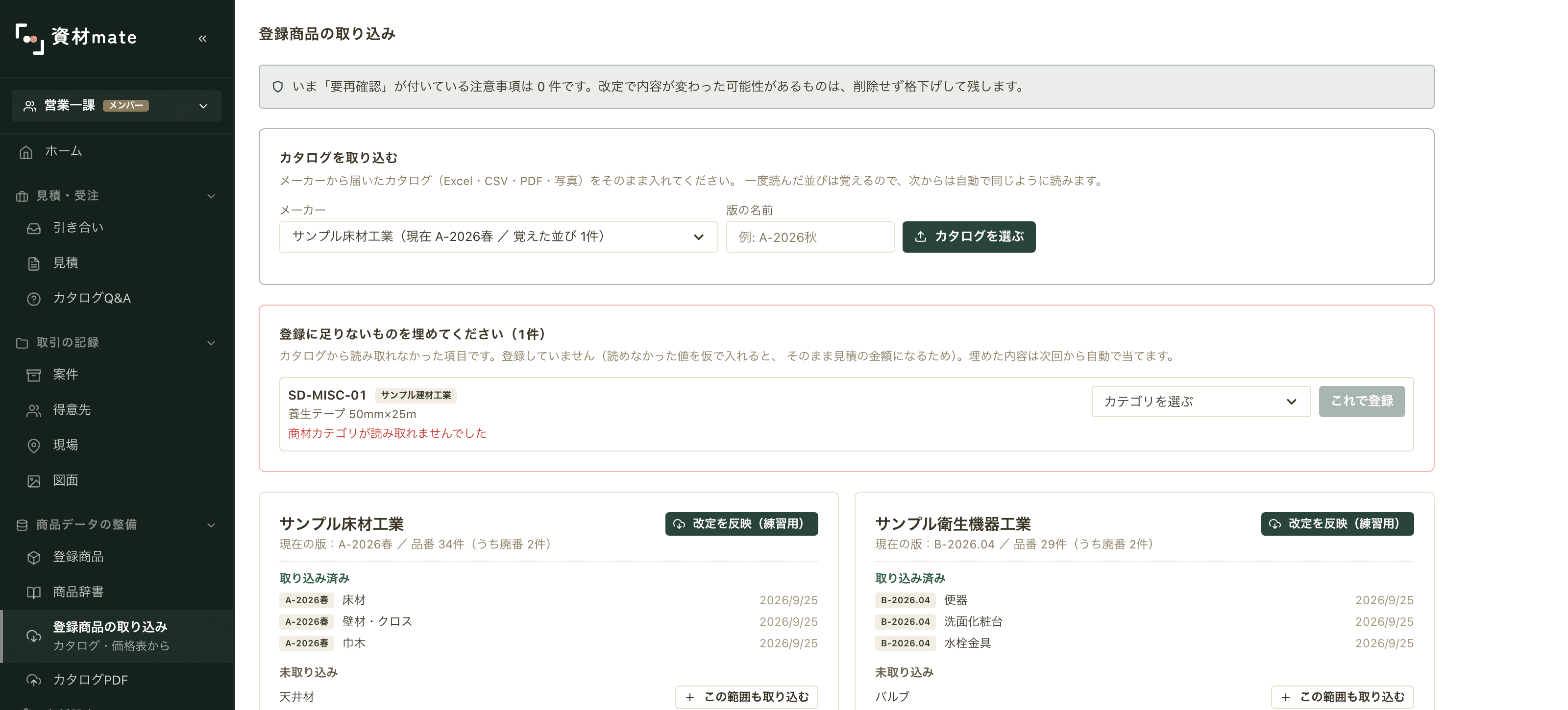
Task: Click the これで登録 button
Action: [x=1362, y=402]
